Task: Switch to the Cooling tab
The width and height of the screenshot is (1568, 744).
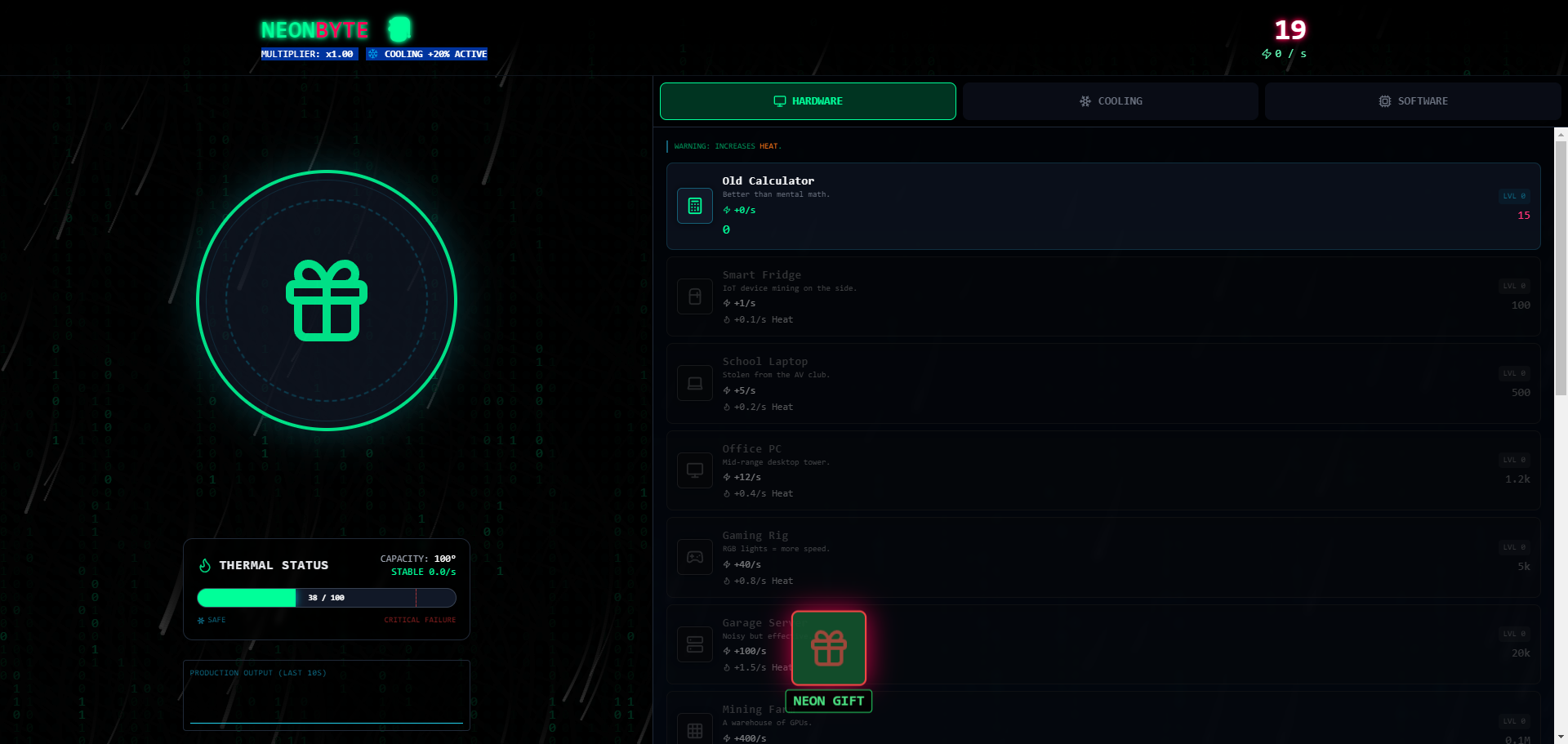Action: [1111, 101]
